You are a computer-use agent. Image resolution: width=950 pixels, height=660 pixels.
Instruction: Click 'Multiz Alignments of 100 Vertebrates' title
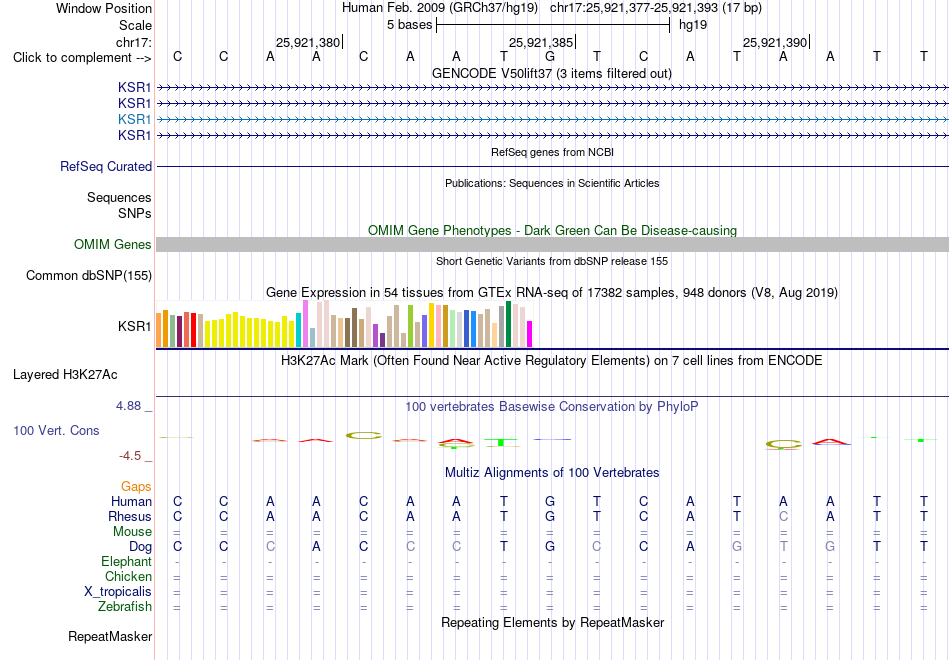(552, 472)
